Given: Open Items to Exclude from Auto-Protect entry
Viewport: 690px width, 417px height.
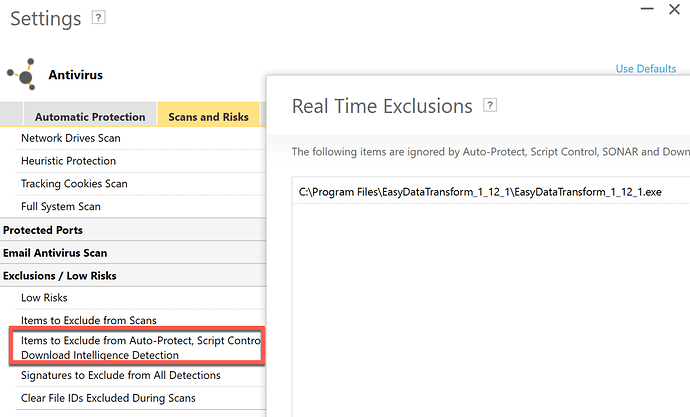Looking at the screenshot, I should [x=137, y=347].
